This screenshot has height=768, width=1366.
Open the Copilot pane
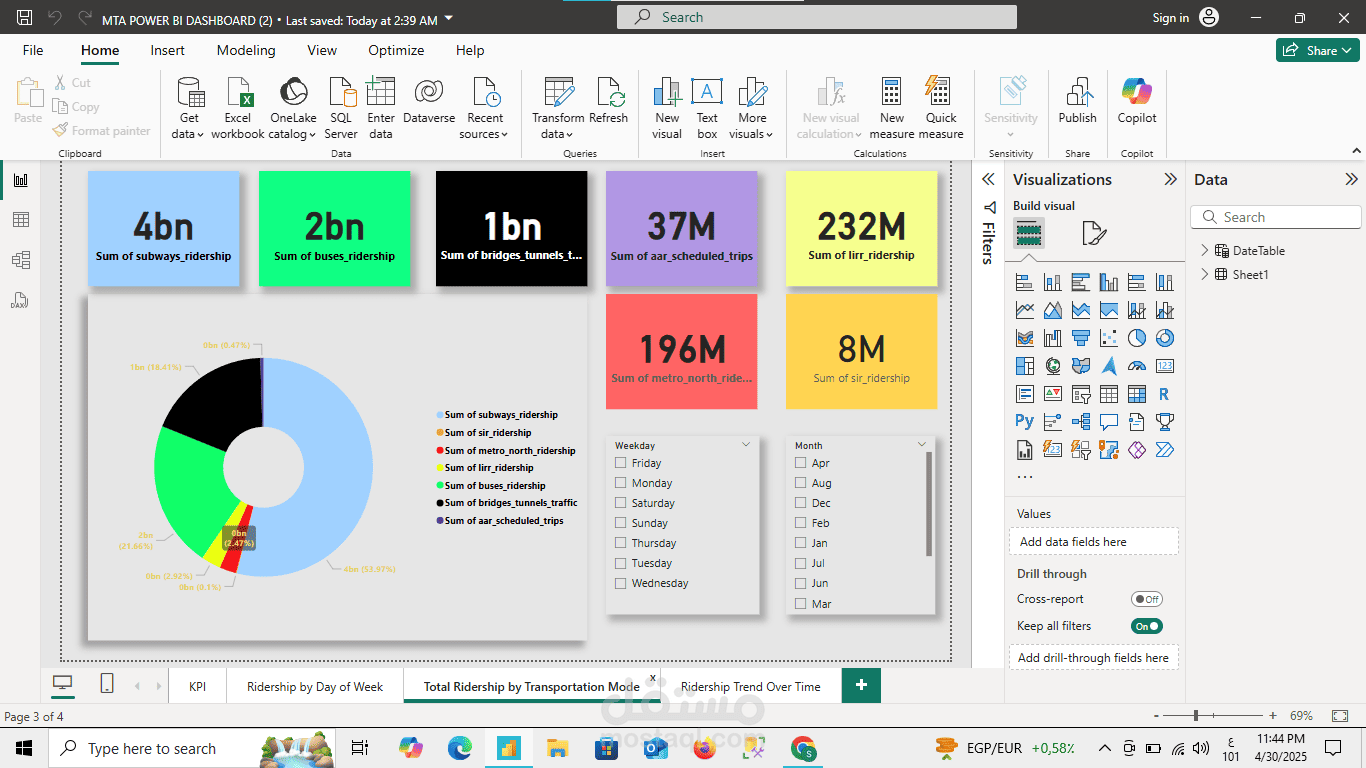tap(1137, 100)
